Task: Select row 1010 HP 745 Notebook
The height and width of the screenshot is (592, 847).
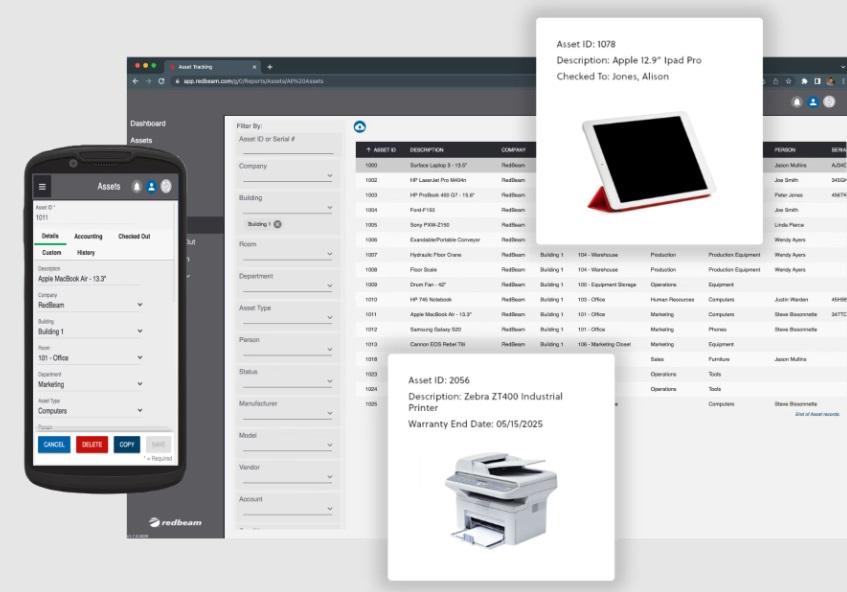Action: [601, 299]
